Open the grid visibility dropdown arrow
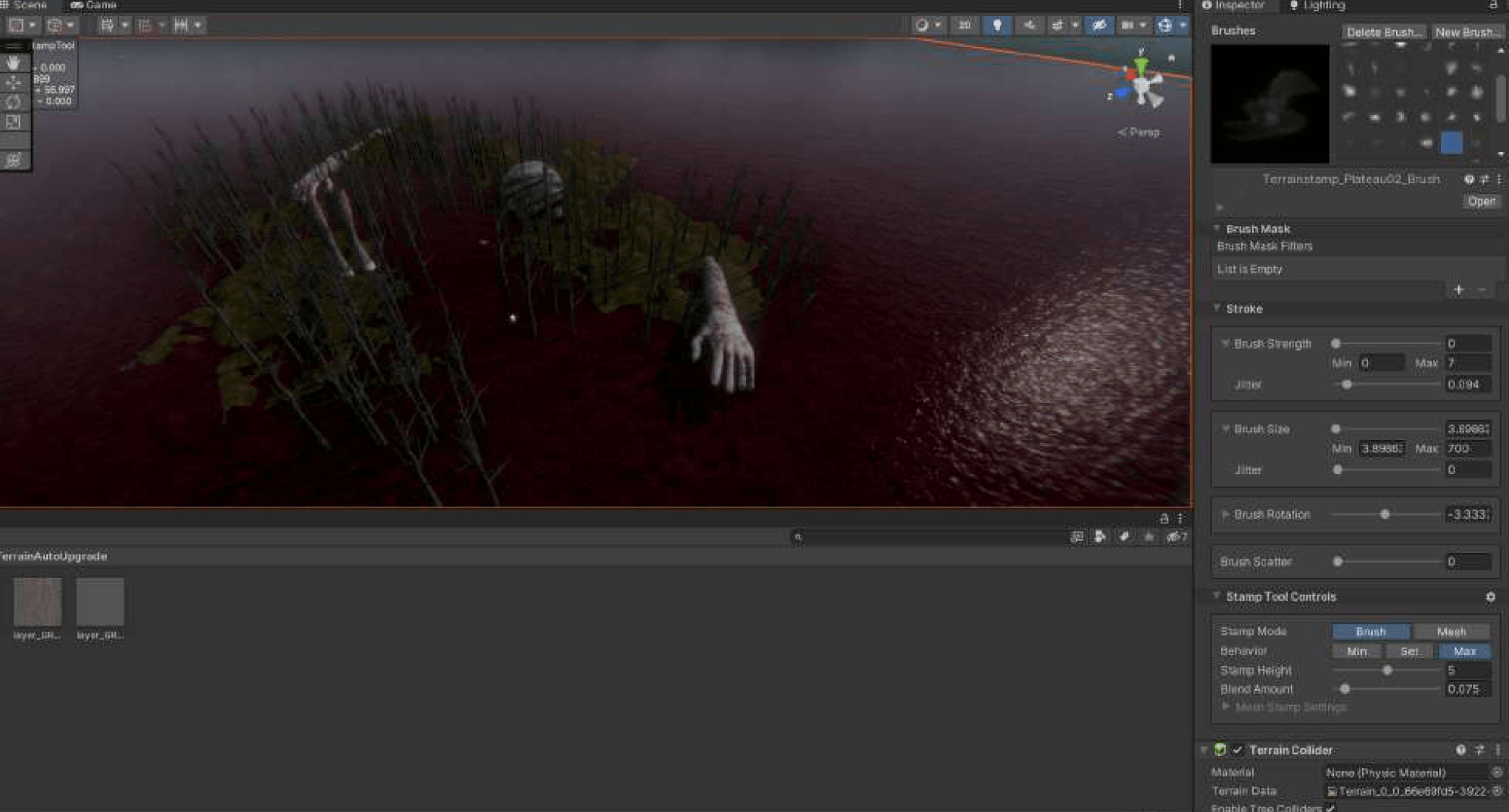Viewport: 1509px width, 812px height. coord(125,25)
